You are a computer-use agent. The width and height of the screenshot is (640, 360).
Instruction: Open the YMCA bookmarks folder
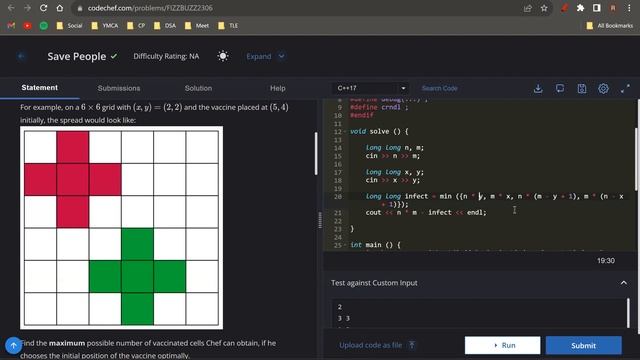(104, 26)
